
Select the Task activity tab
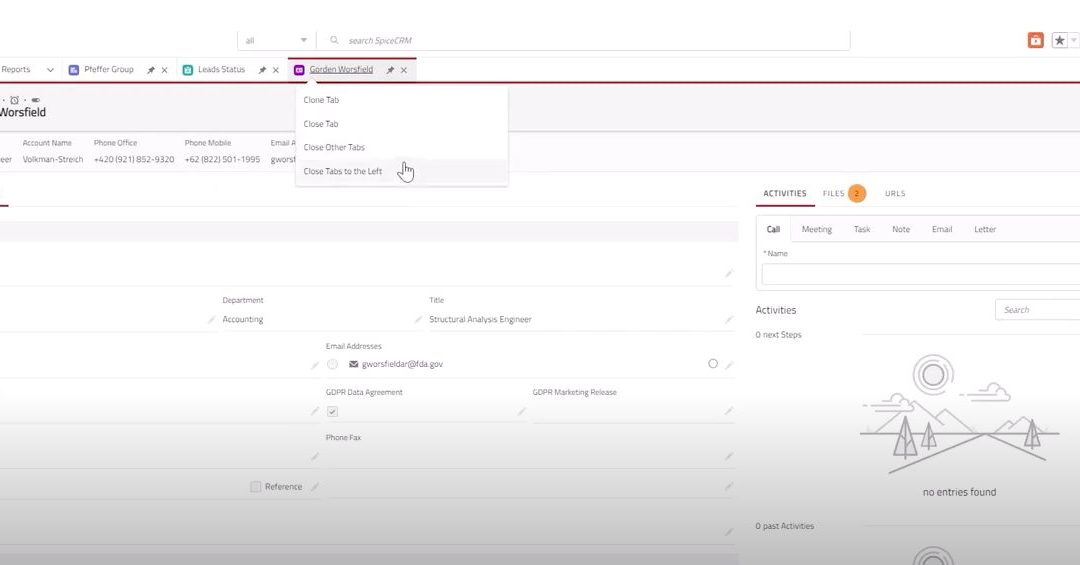coord(862,229)
